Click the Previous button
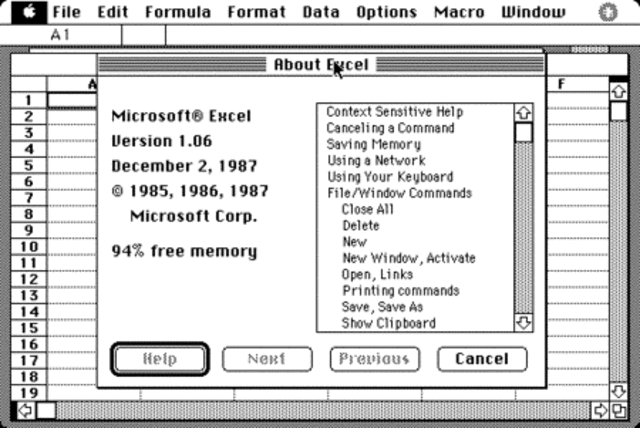This screenshot has width=640, height=428. (x=375, y=359)
